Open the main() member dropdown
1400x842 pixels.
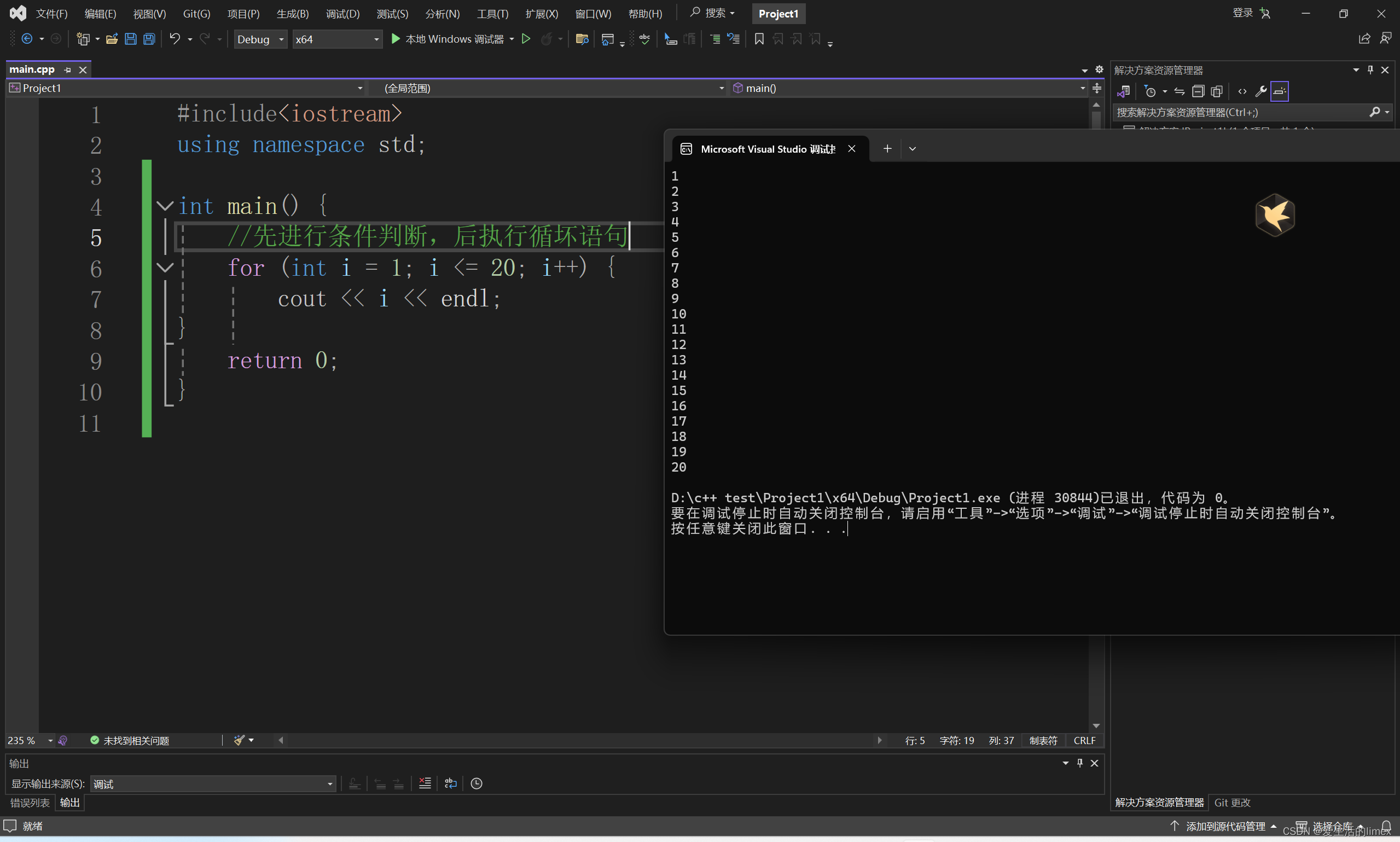(909, 88)
